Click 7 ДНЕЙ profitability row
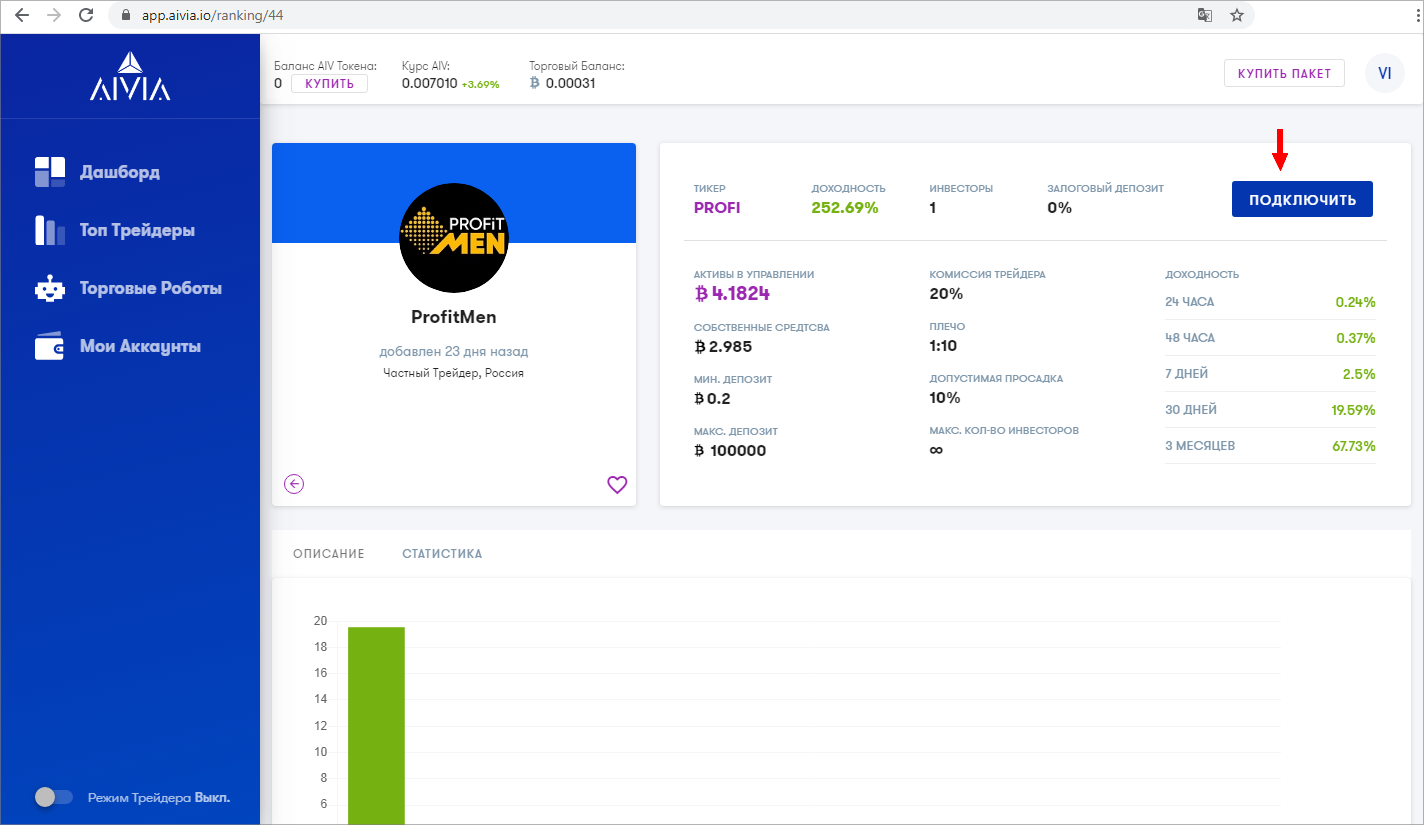This screenshot has width=1424, height=825. (1270, 374)
